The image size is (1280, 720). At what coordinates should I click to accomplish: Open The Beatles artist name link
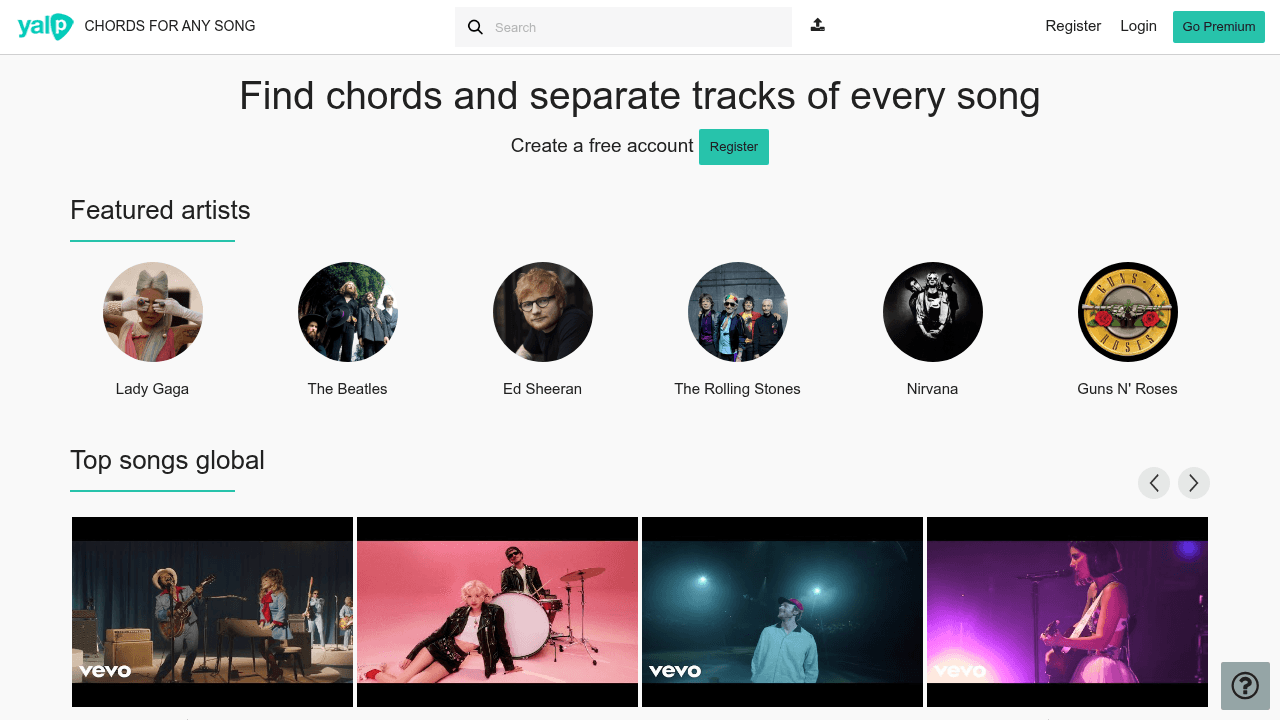click(347, 389)
